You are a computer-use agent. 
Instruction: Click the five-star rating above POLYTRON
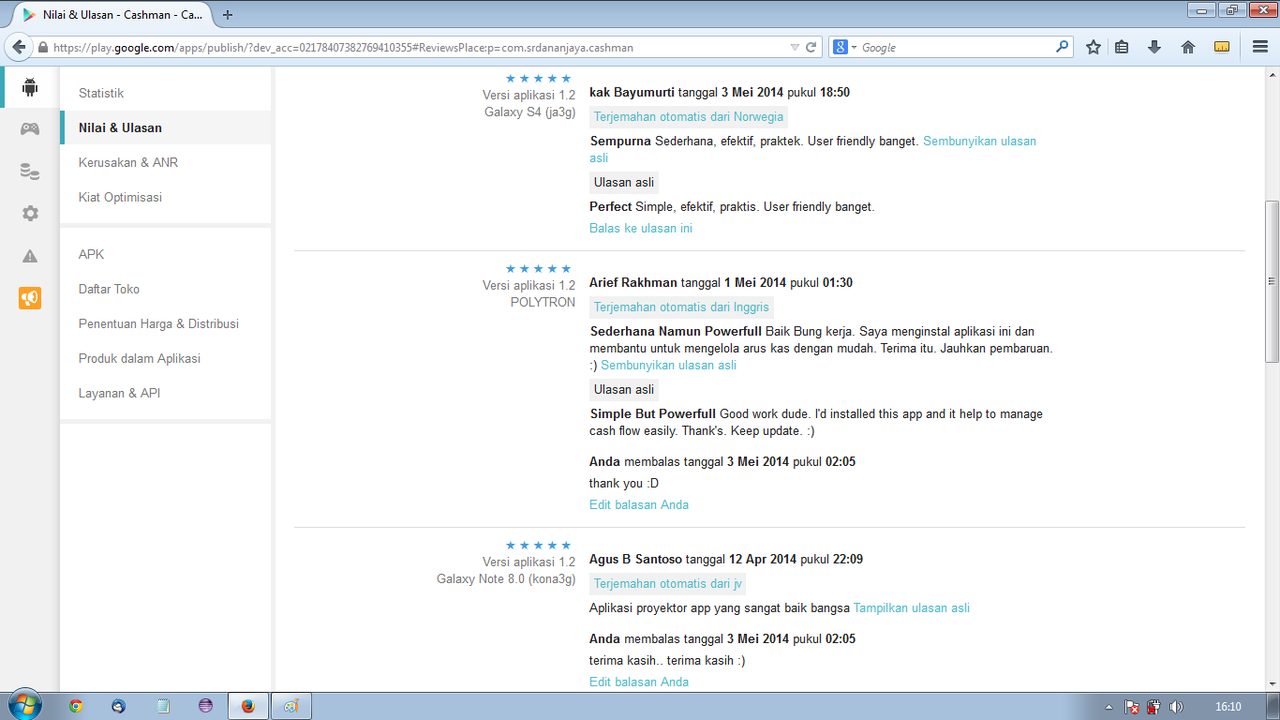click(539, 268)
